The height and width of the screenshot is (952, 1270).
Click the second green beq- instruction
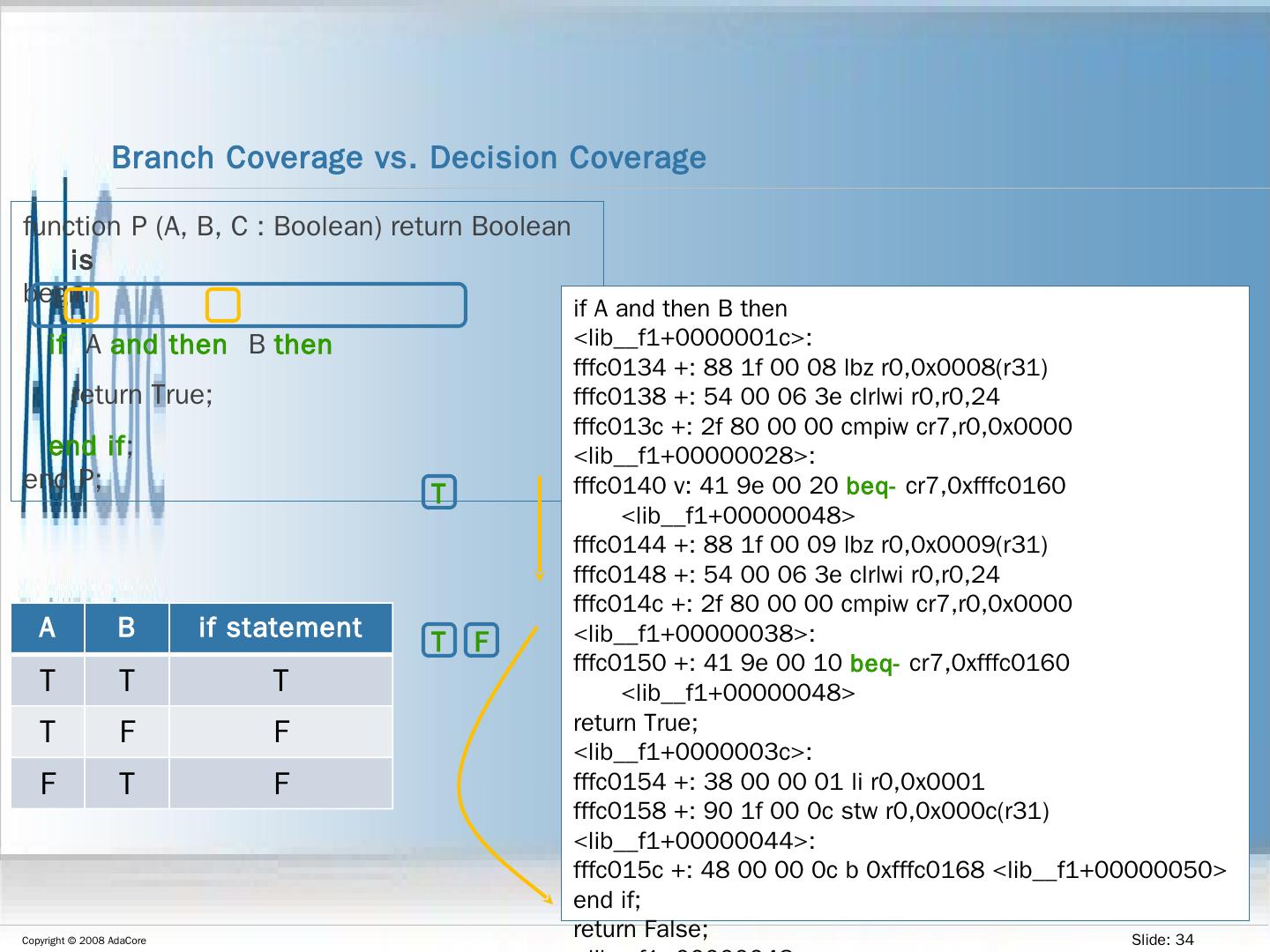[874, 664]
